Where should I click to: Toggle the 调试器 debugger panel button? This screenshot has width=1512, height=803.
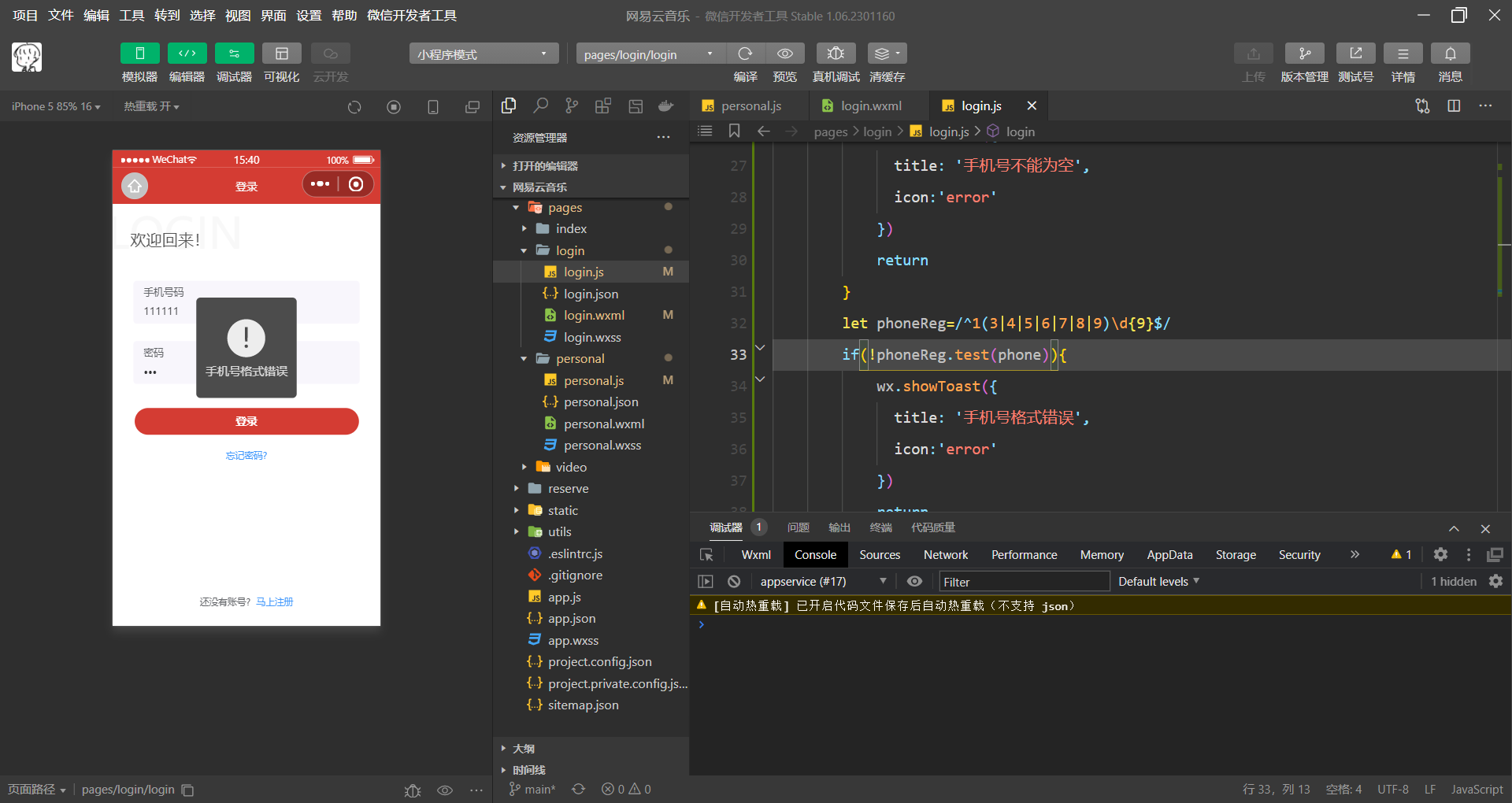[234, 54]
